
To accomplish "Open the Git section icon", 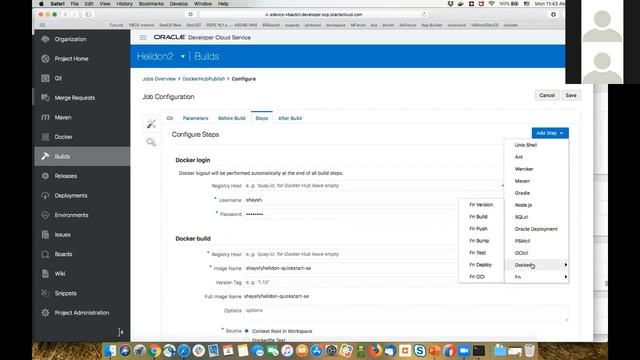I will tap(45, 78).
